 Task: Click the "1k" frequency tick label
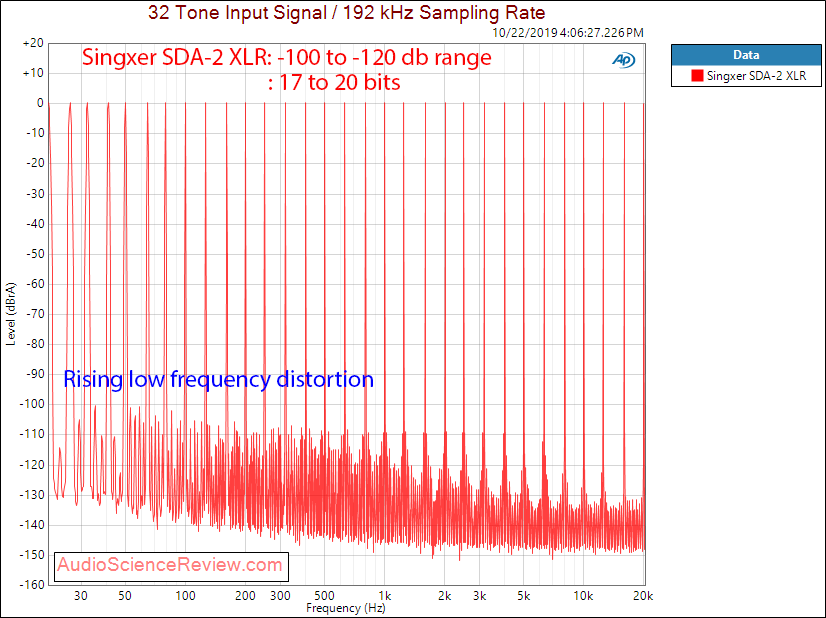click(x=385, y=596)
